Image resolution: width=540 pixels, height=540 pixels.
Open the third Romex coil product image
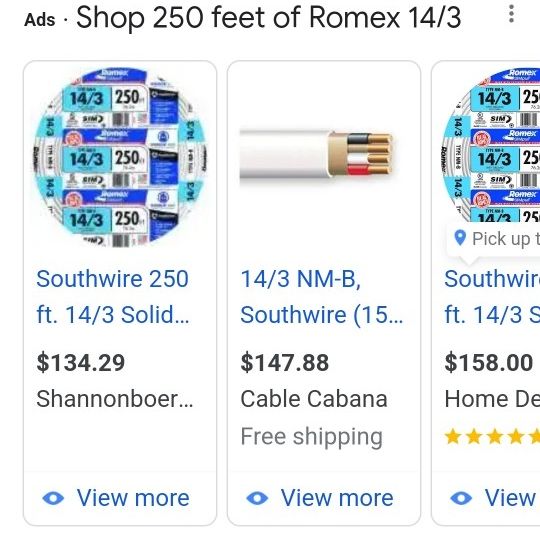(x=490, y=145)
